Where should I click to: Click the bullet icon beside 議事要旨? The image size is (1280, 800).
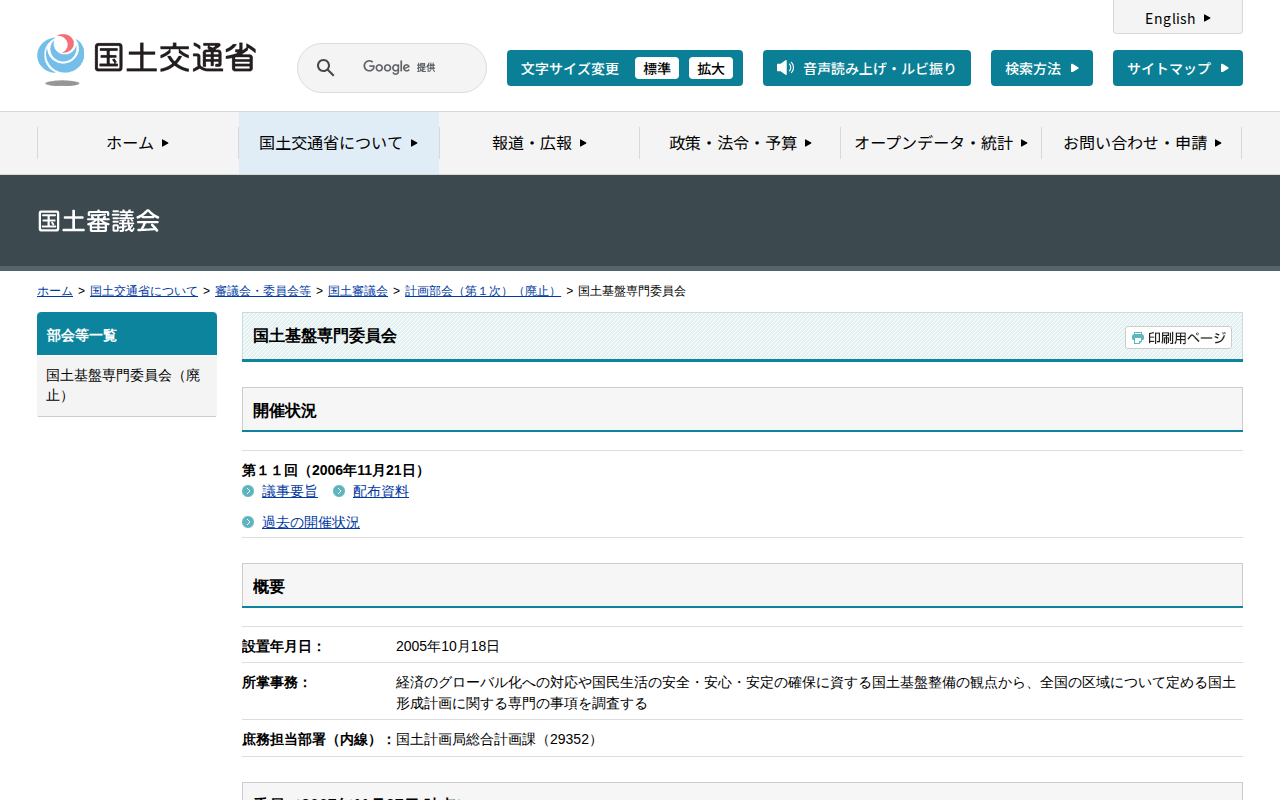click(248, 491)
